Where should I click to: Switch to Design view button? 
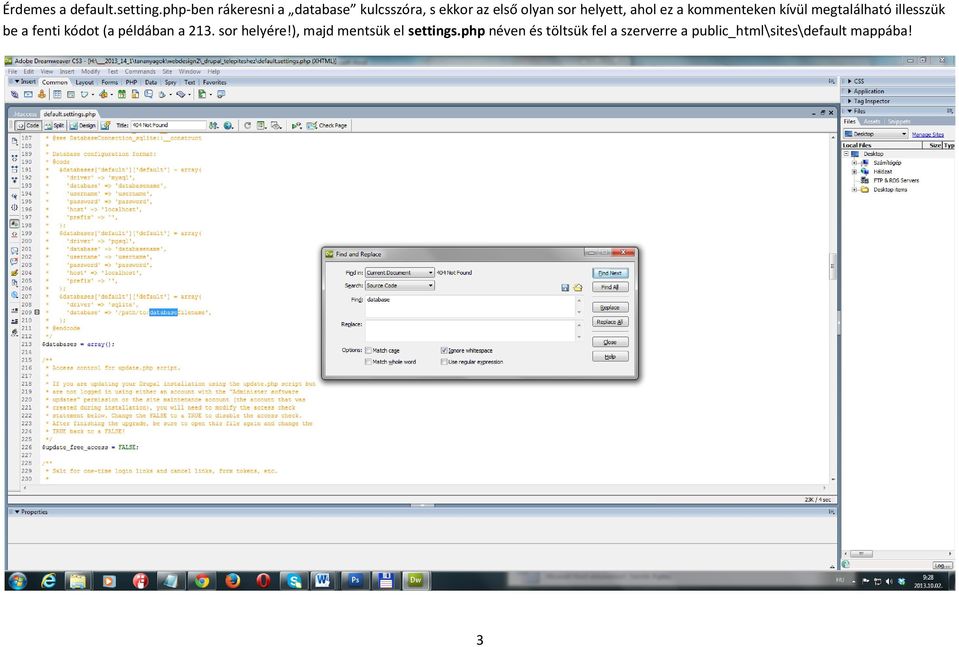(x=83, y=125)
